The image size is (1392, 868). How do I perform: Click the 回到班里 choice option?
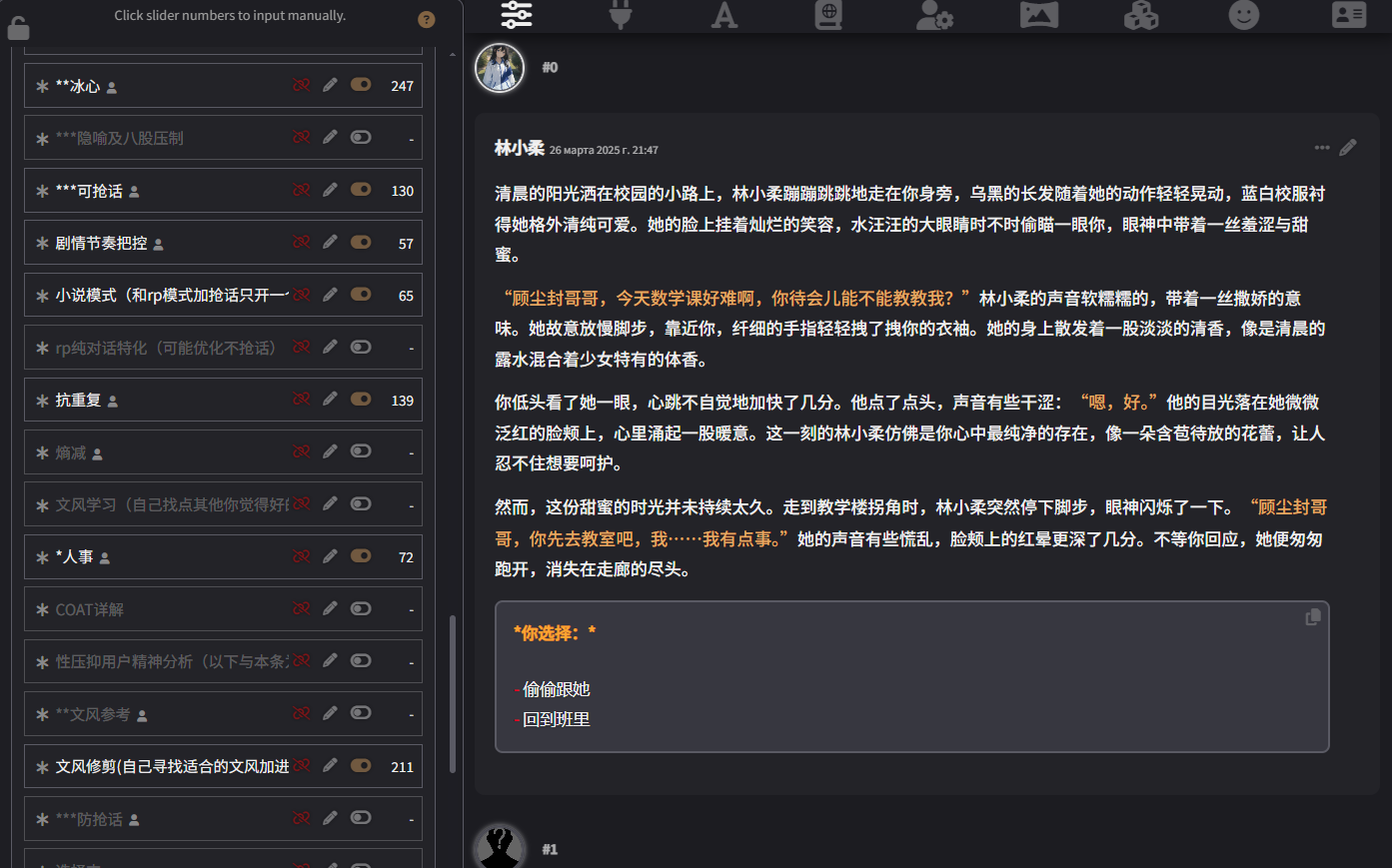[557, 719]
